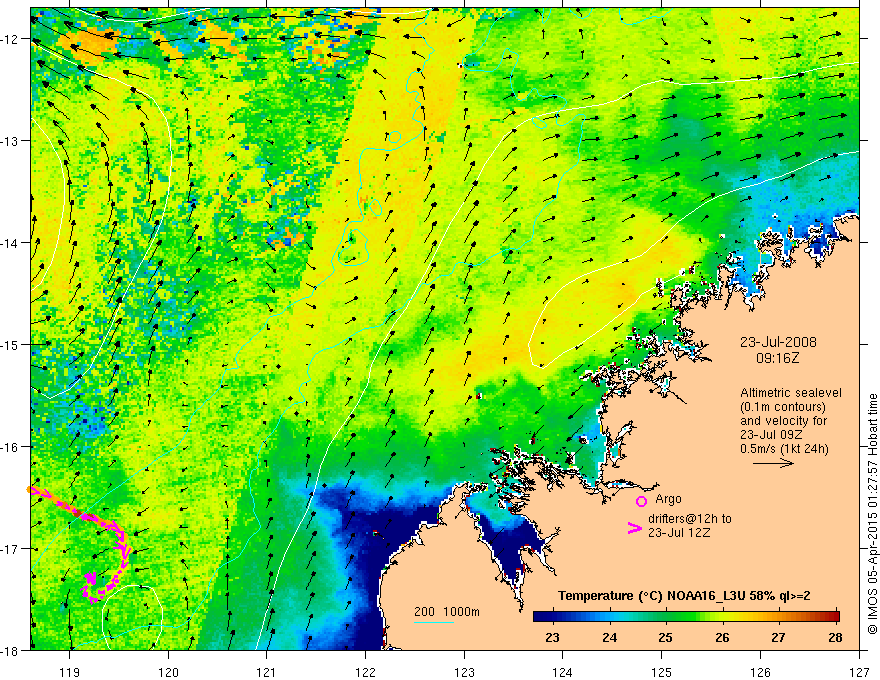The height and width of the screenshot is (680, 880).
Task: Click longitude axis label 119
Action: (70, 672)
